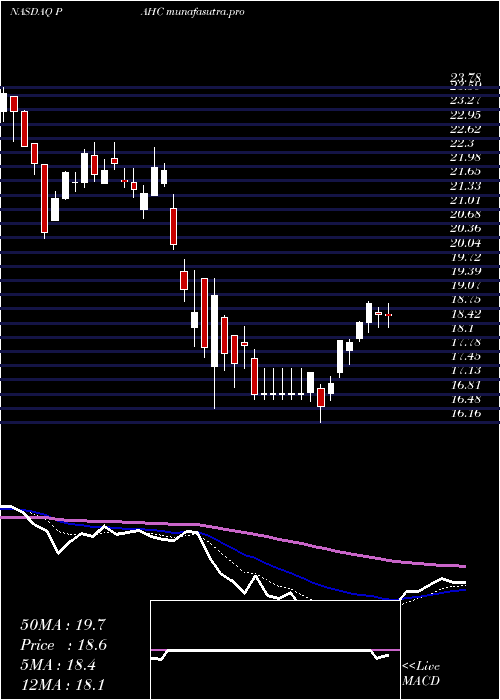Click the 16.81 price axis label
Viewport: 500px width, 700px height.
point(467,385)
